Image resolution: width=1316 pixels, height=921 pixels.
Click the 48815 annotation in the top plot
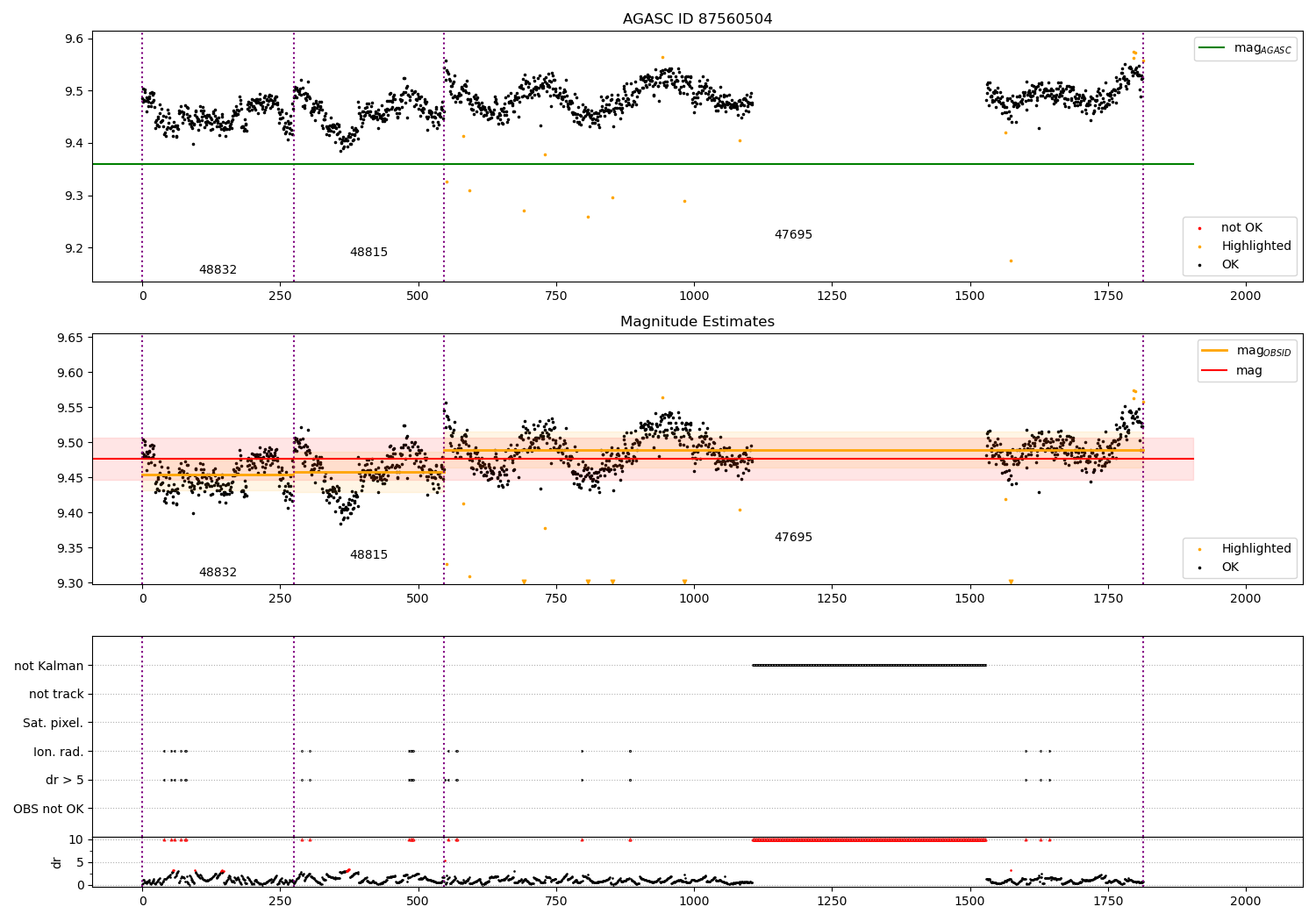pyautogui.click(x=368, y=253)
